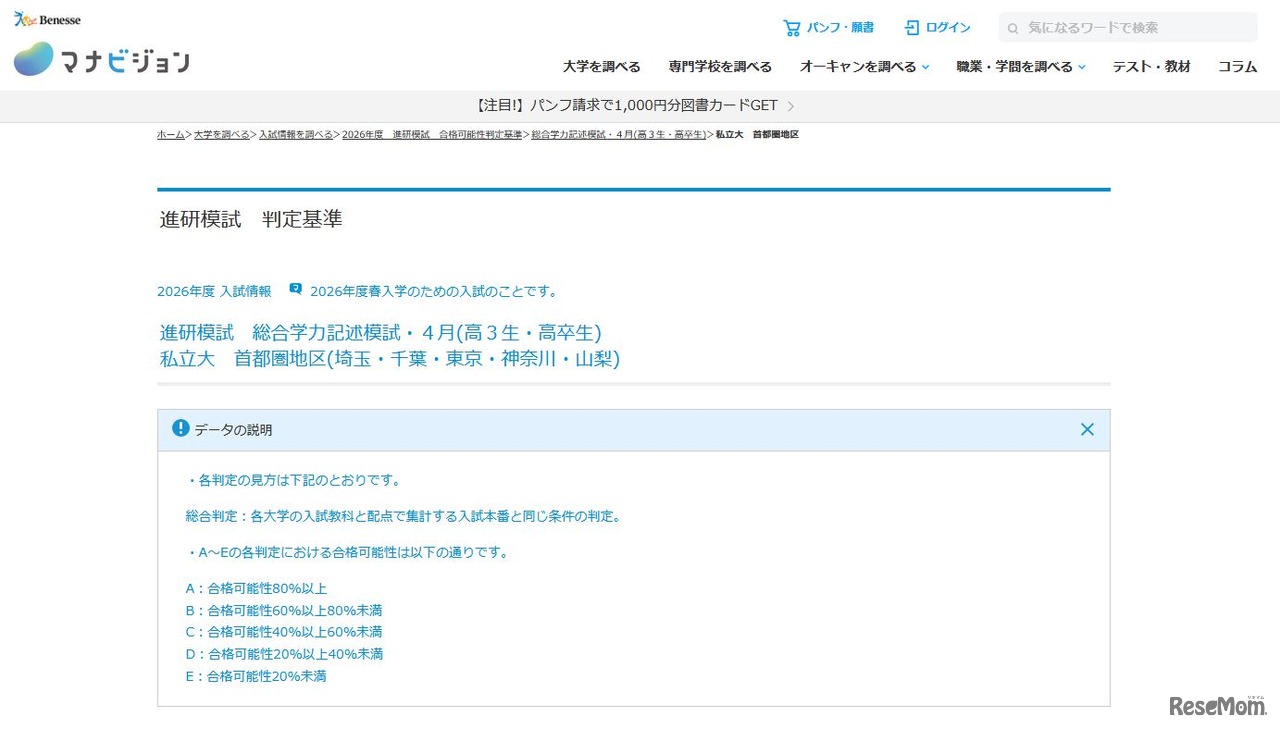Viewport: 1280px width, 729px height.
Task: Open the 専門学校を調べる menu
Action: click(x=720, y=67)
